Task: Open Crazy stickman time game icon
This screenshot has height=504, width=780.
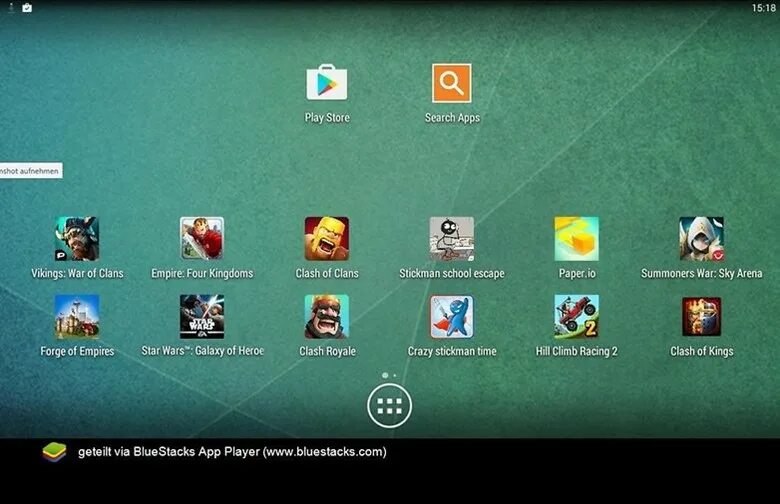Action: click(452, 316)
